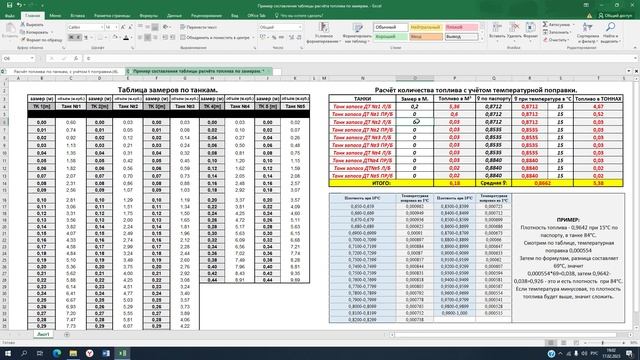The width and height of the screenshot is (640, 360).
Task: Open the File (Файл) tab
Action: tap(9, 16)
